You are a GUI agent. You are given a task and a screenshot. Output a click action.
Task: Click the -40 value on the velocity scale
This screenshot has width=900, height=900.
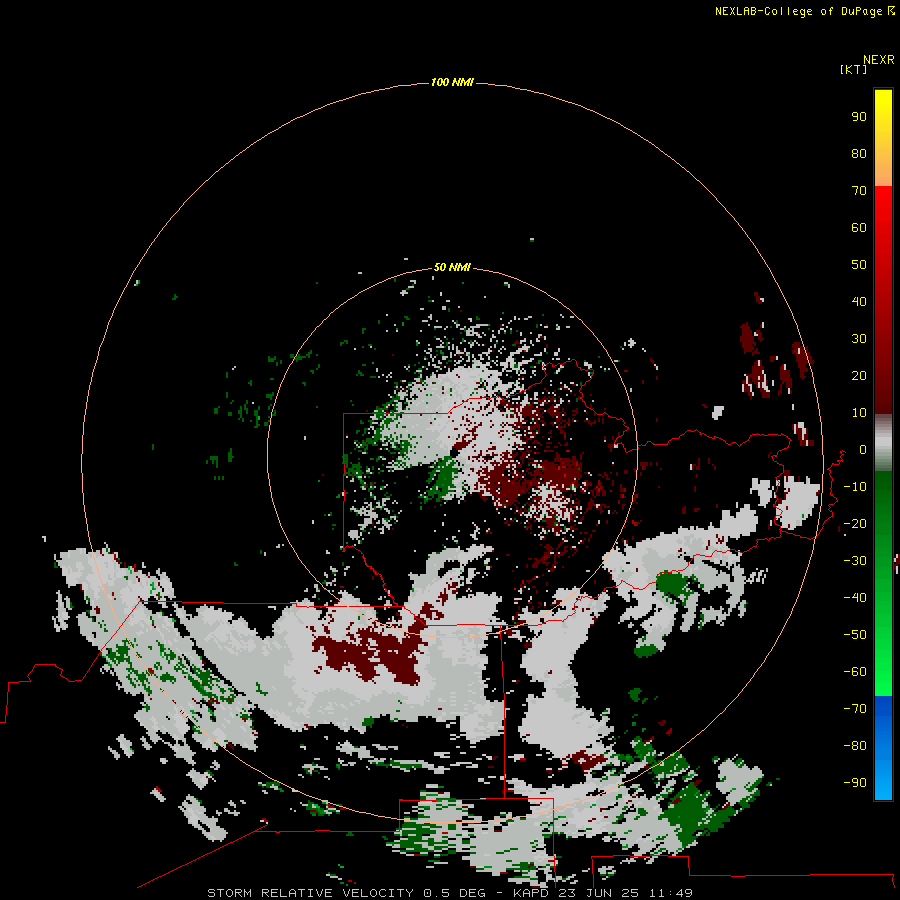[855, 598]
